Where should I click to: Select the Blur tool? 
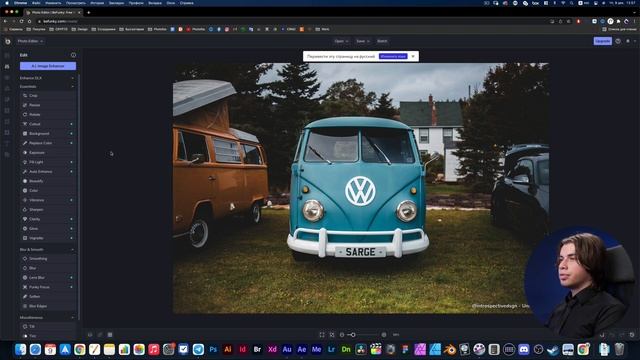point(48,268)
